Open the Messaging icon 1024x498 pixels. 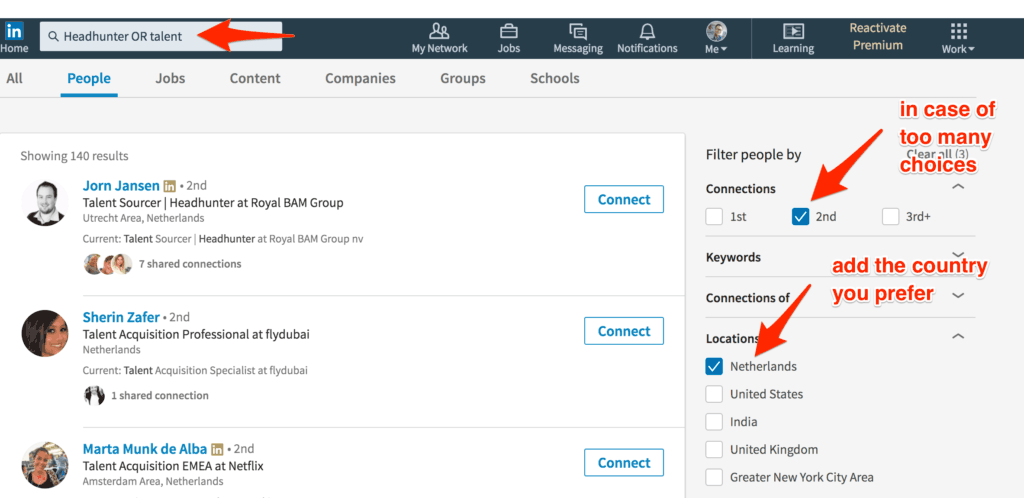(577, 31)
